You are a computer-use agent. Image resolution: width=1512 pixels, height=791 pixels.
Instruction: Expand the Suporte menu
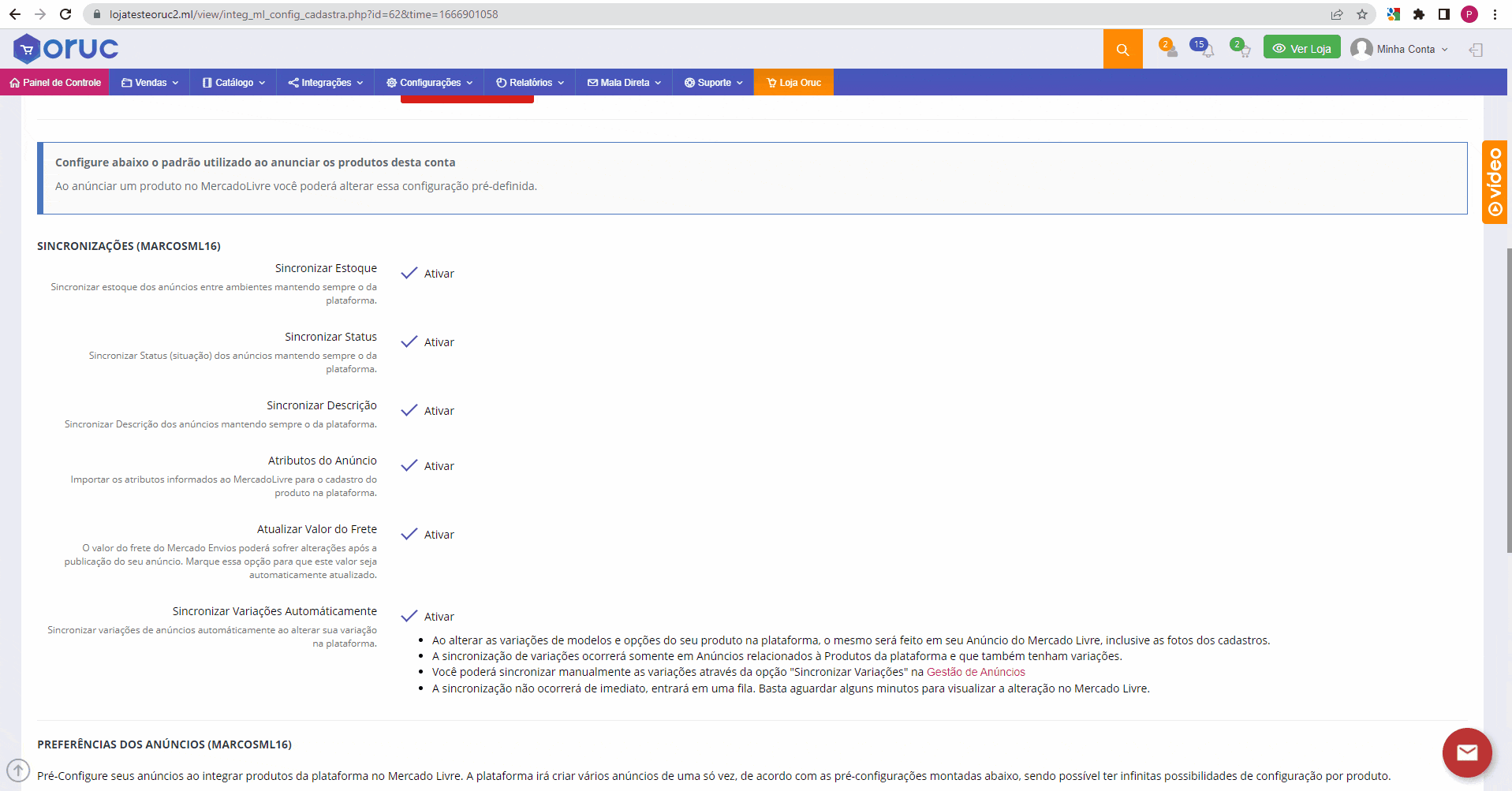714,82
